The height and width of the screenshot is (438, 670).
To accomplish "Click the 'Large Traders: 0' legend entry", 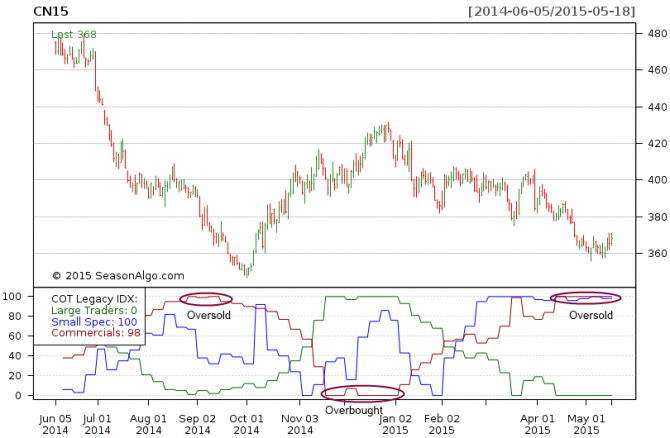I will pos(94,311).
